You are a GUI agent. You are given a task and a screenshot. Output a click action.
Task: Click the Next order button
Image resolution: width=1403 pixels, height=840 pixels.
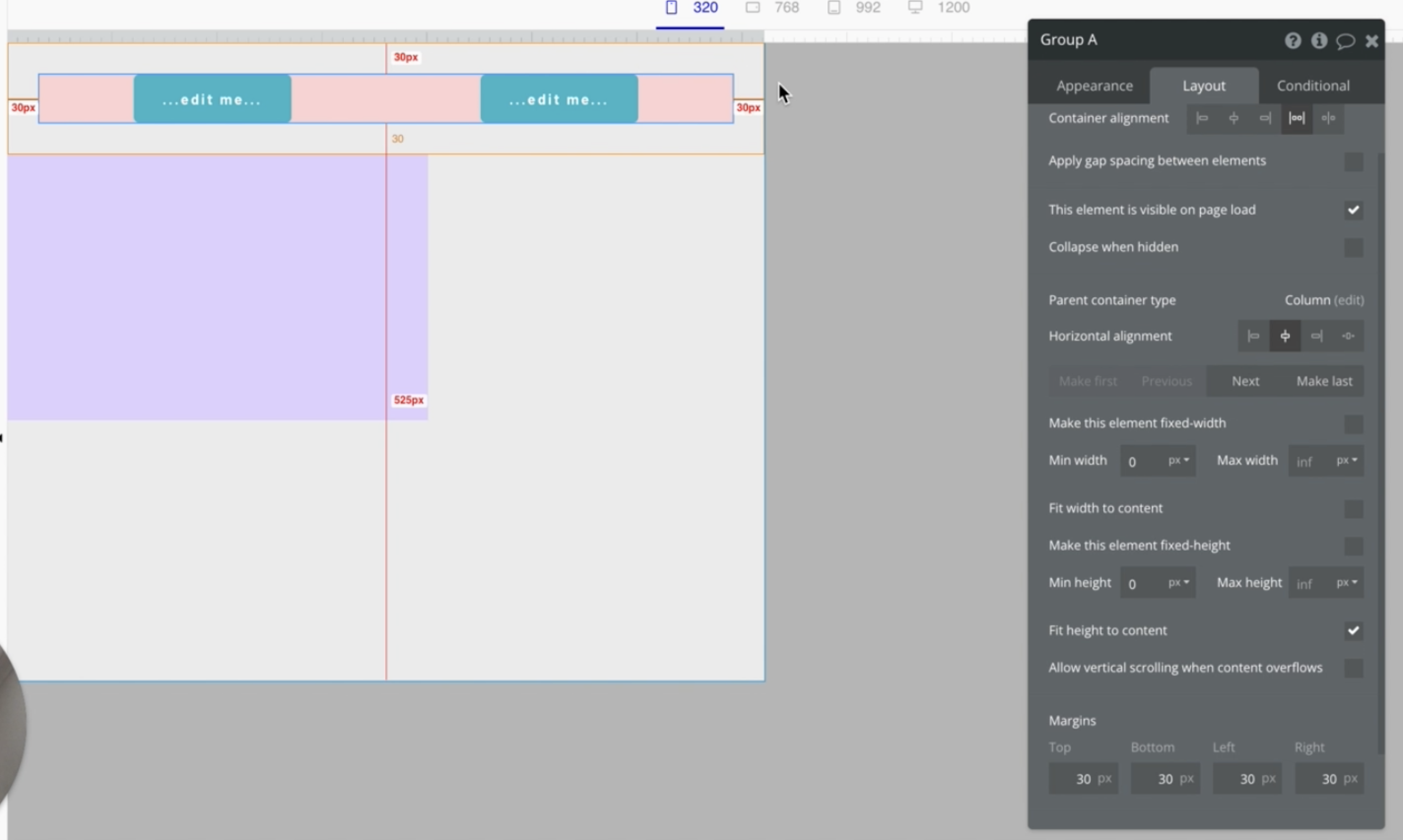(x=1245, y=382)
